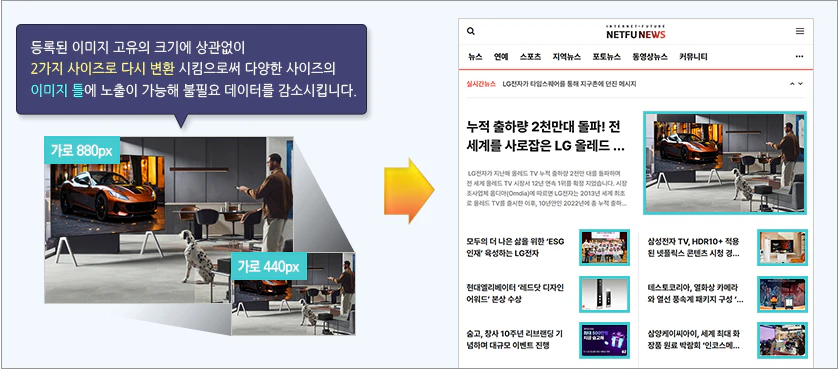
Task: Click thumbnail beside 삼성전자 TV HDR10+ article
Action: (782, 248)
